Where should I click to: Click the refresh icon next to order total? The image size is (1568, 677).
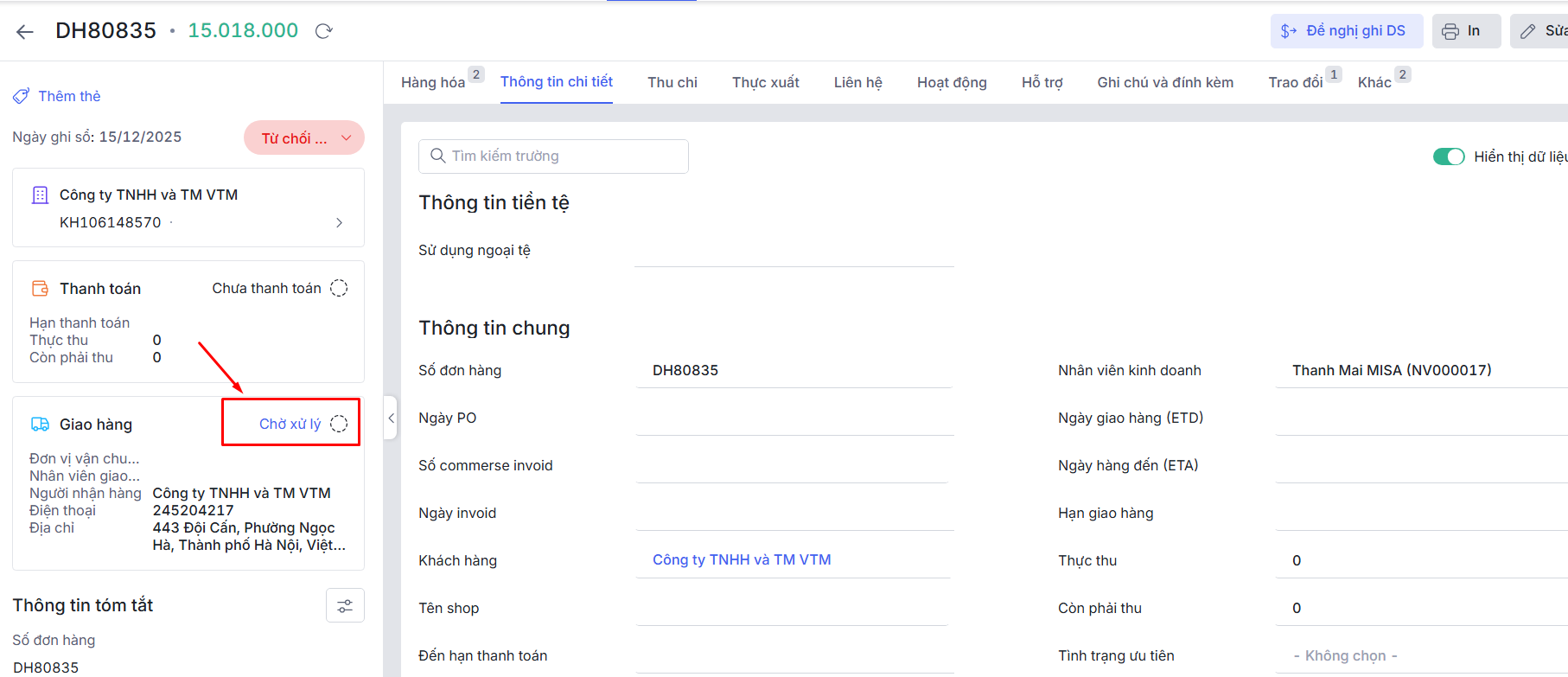(324, 31)
